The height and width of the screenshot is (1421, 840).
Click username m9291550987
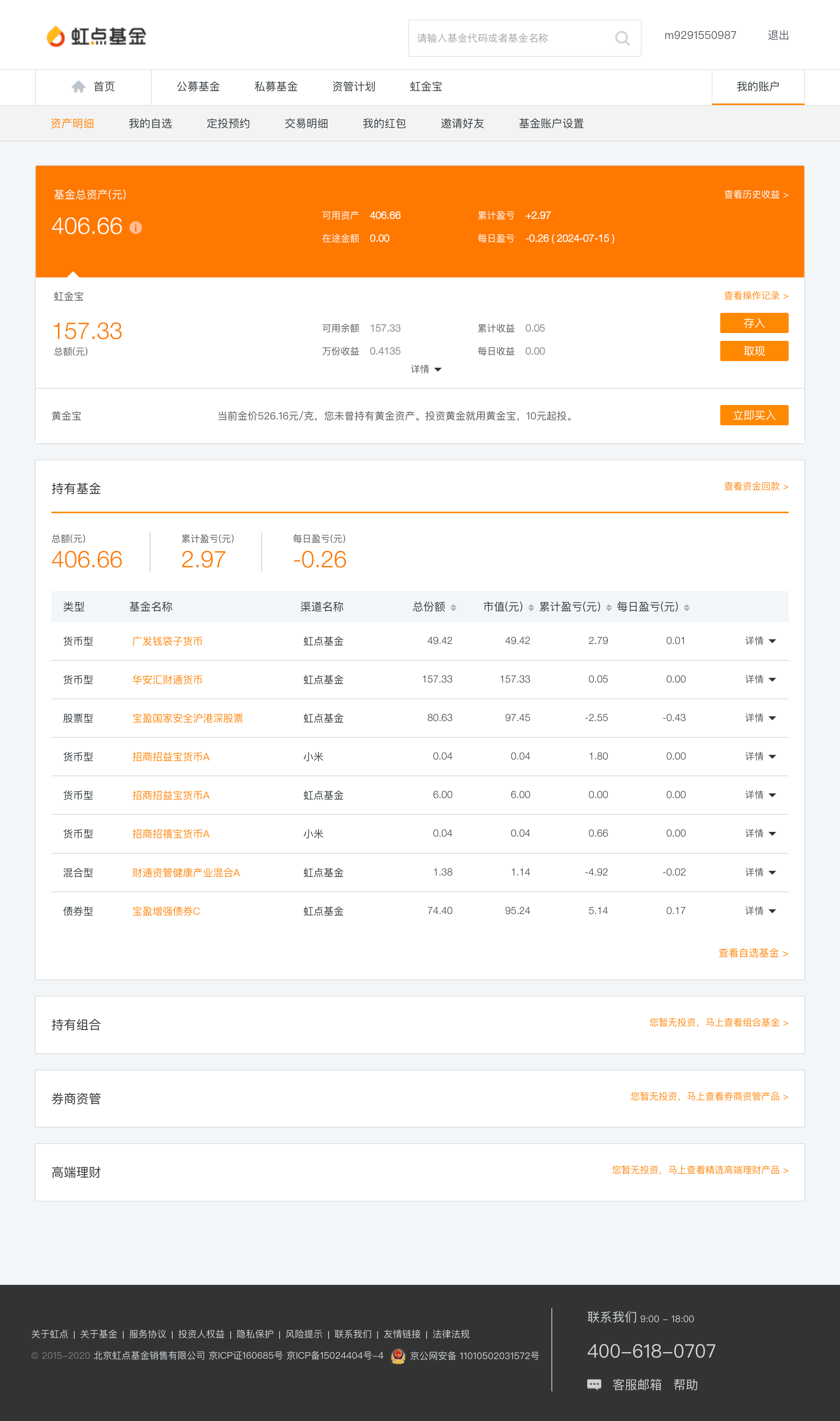(x=700, y=35)
